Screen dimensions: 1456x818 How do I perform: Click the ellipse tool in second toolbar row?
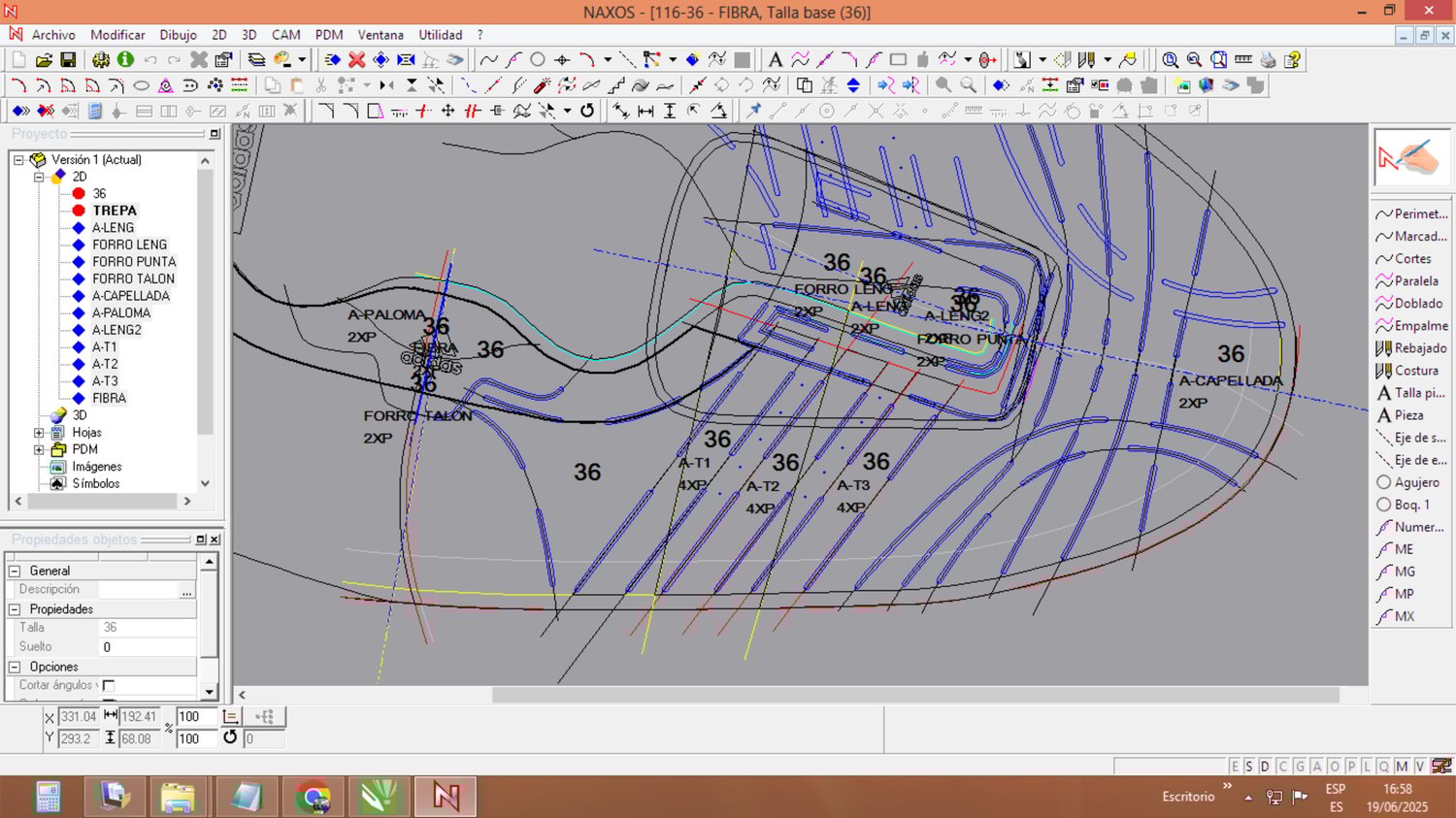(141, 85)
